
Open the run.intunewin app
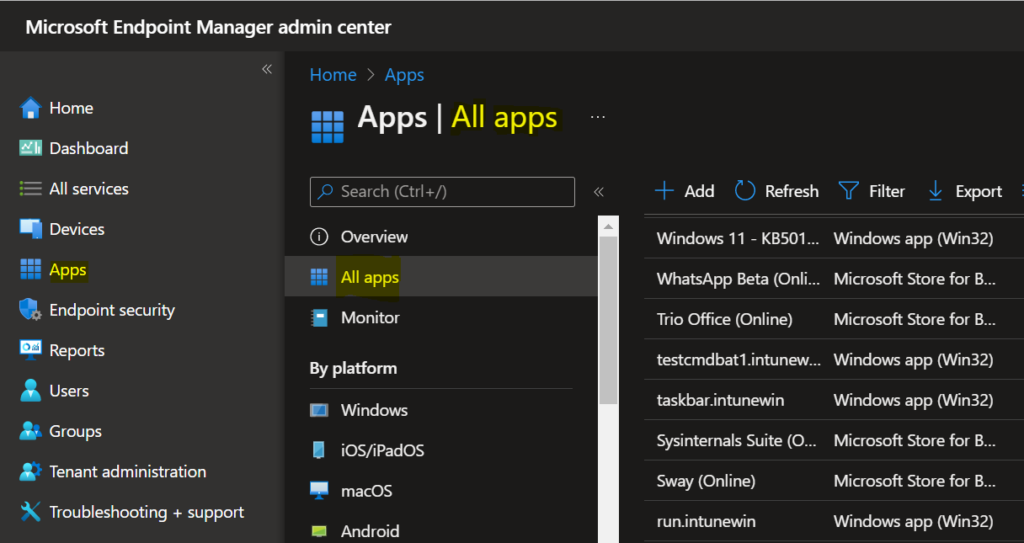tap(706, 521)
